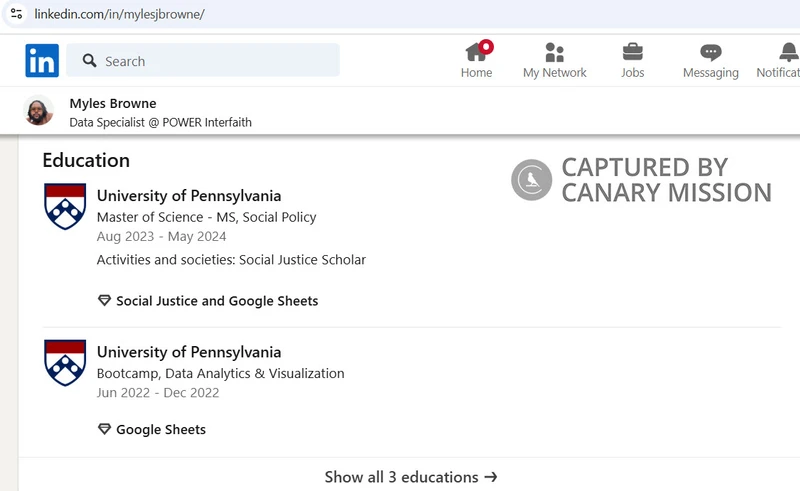Screen dimensions: 800x491
Task: Open University of Pennsylvania link for Bootcamp entry
Action: tap(189, 352)
